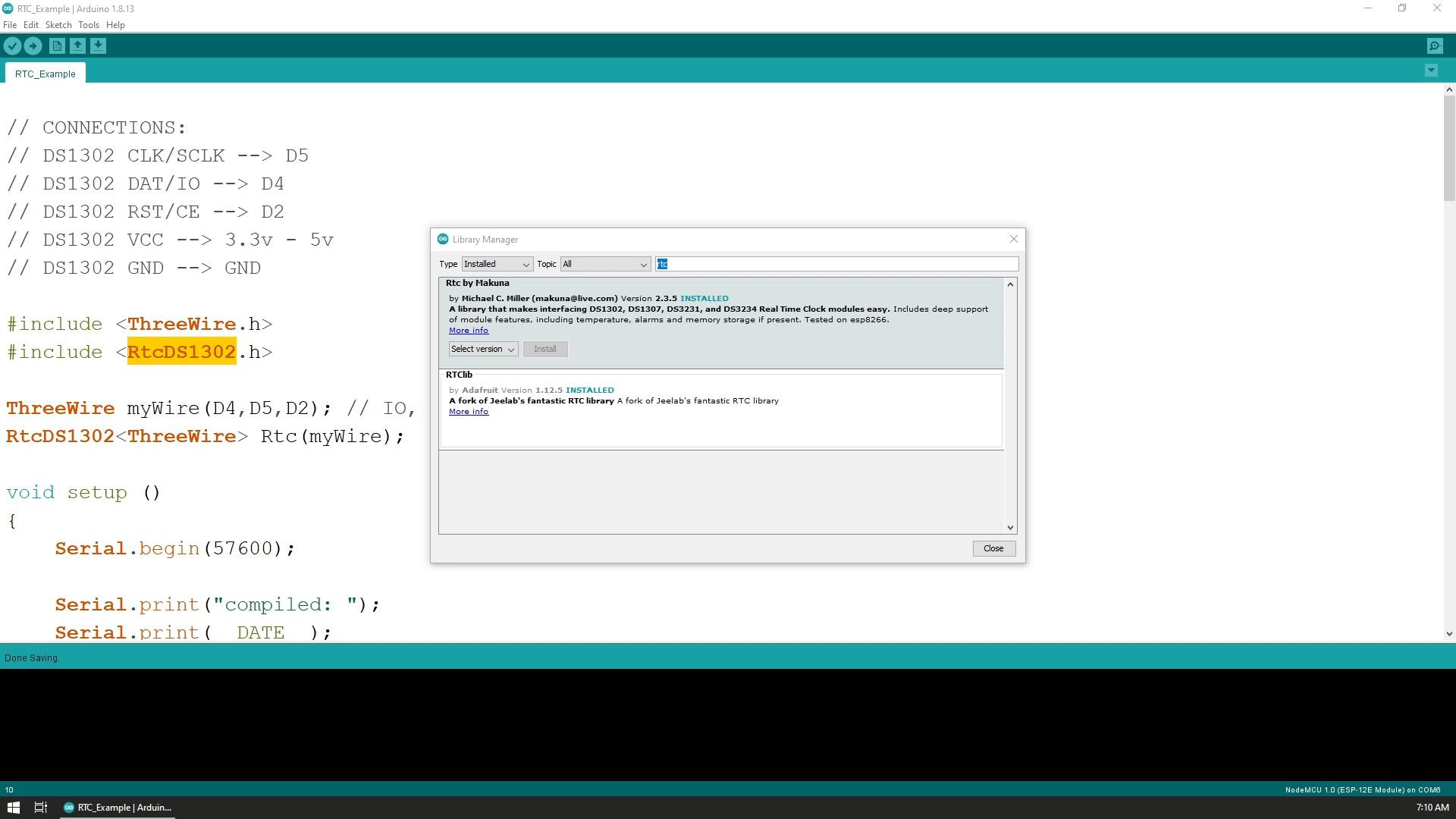Open Task View in the taskbar
Image resolution: width=1456 pixels, height=819 pixels.
41,808
